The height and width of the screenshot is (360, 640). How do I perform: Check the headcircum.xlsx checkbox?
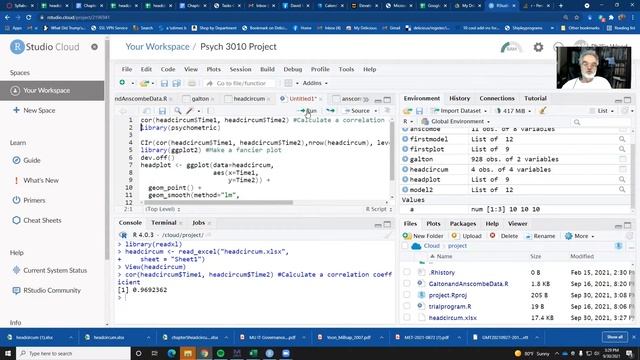coord(407,317)
